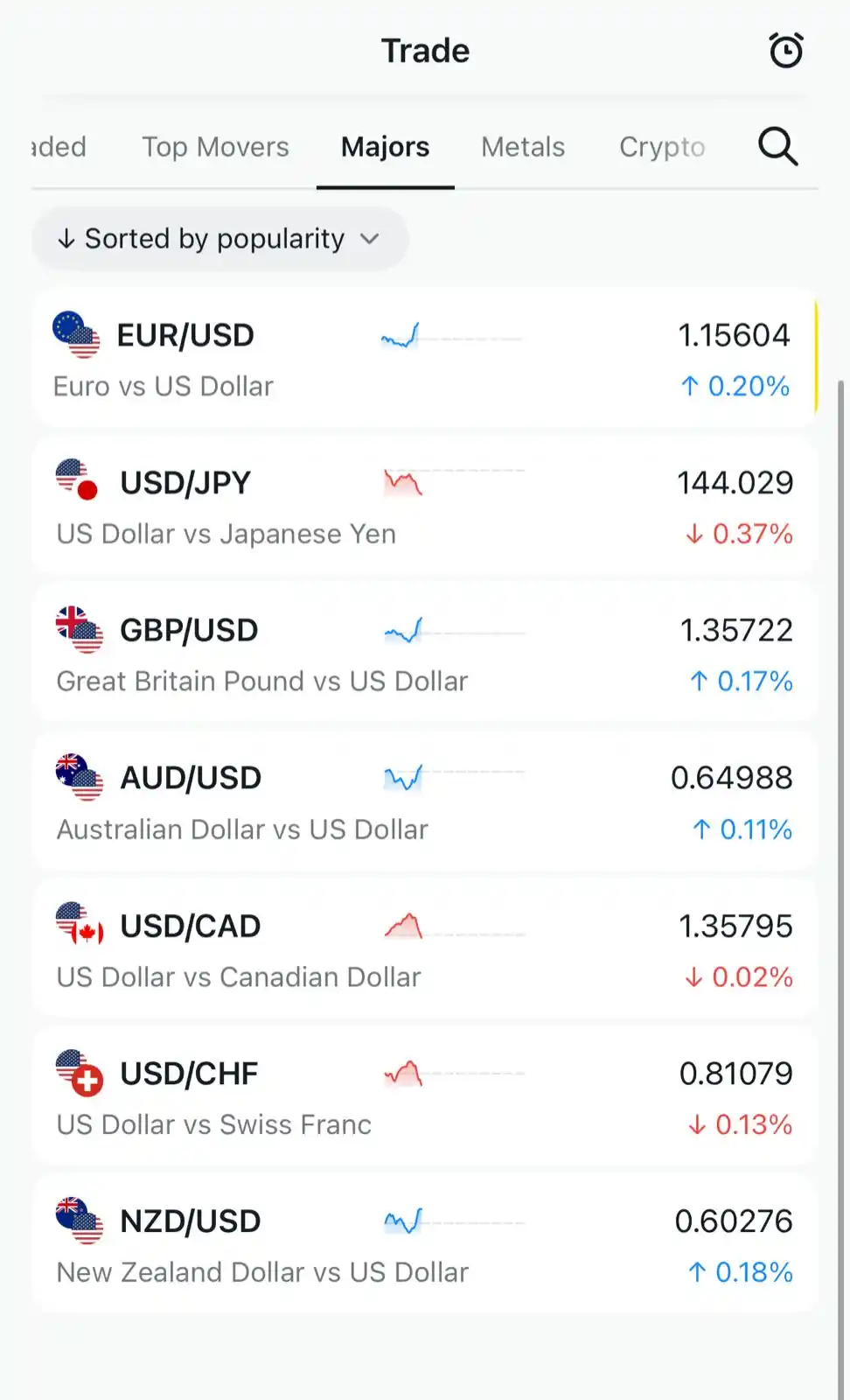Open the USD/JPY price 144.029
The width and height of the screenshot is (850, 1400).
pos(735,483)
